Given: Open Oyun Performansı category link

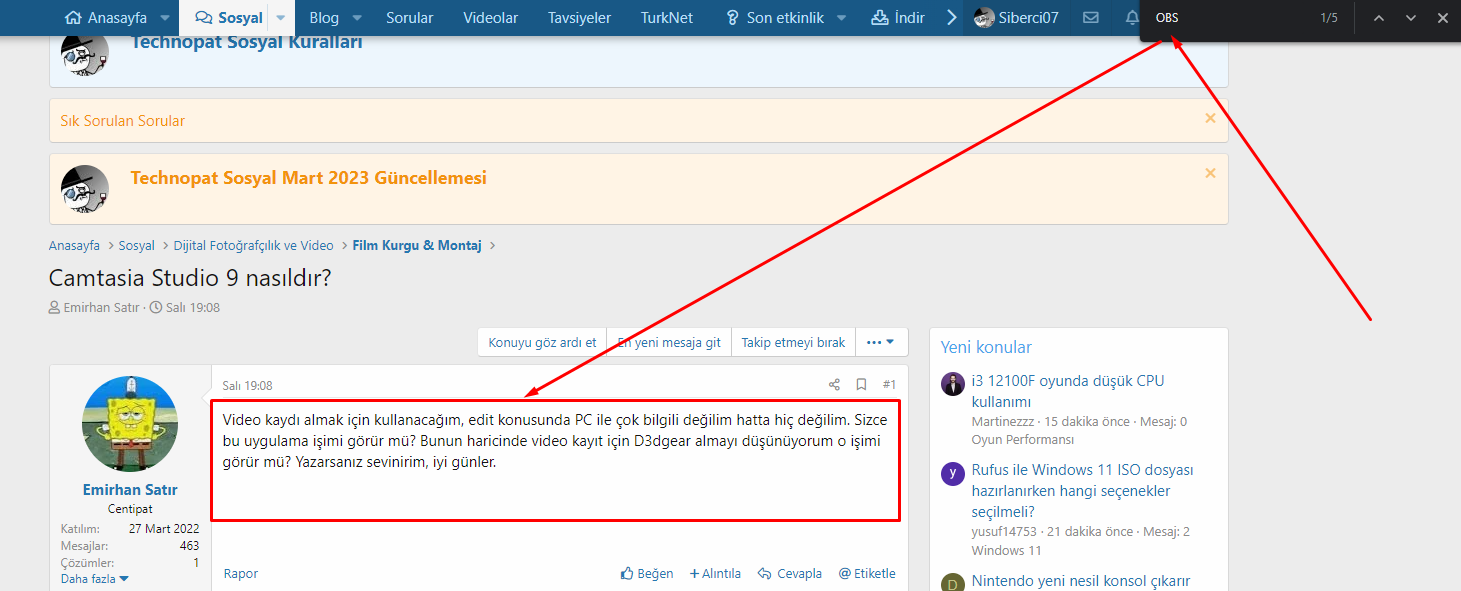Looking at the screenshot, I should 1022,440.
